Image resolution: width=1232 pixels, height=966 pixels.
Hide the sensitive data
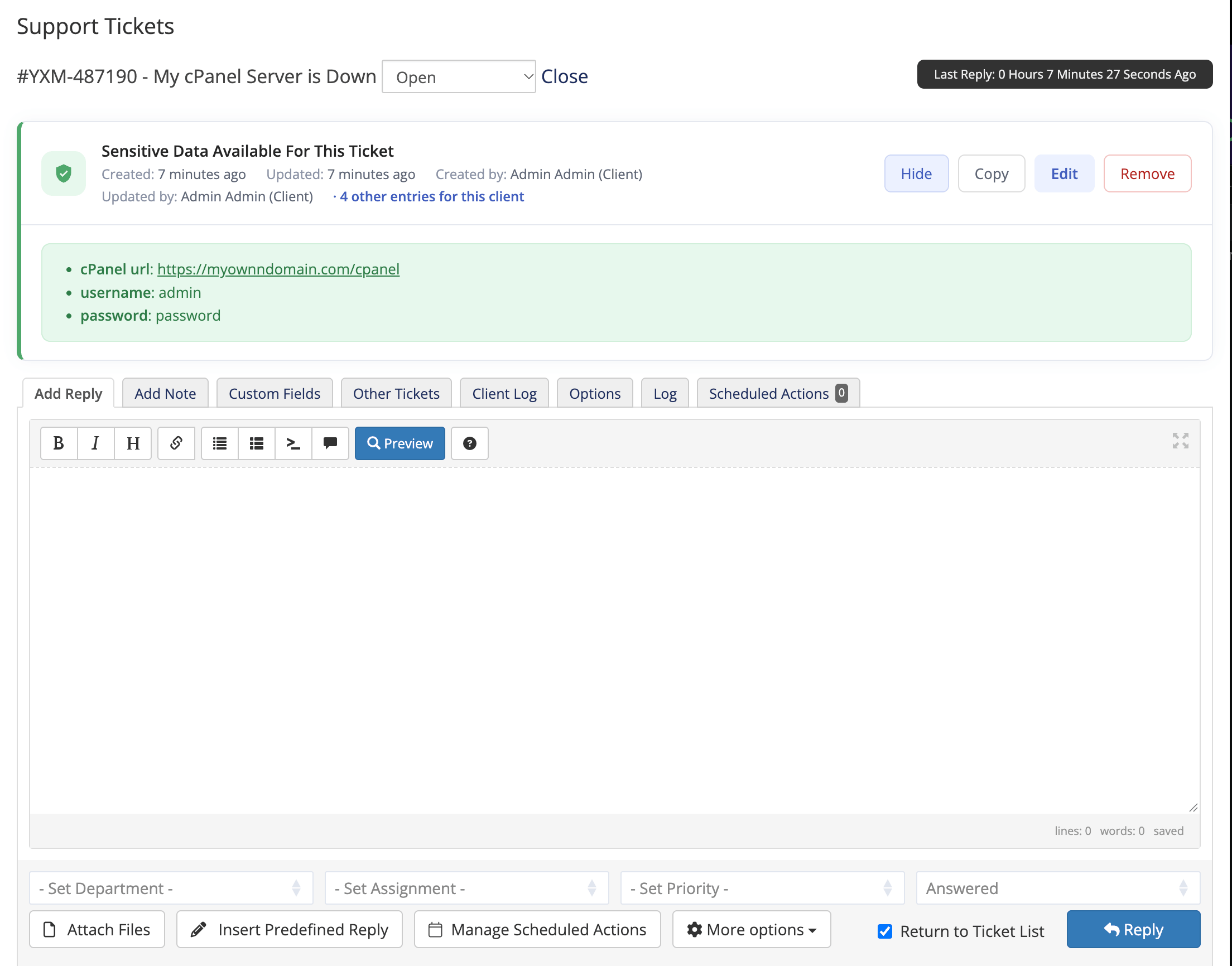click(x=916, y=173)
